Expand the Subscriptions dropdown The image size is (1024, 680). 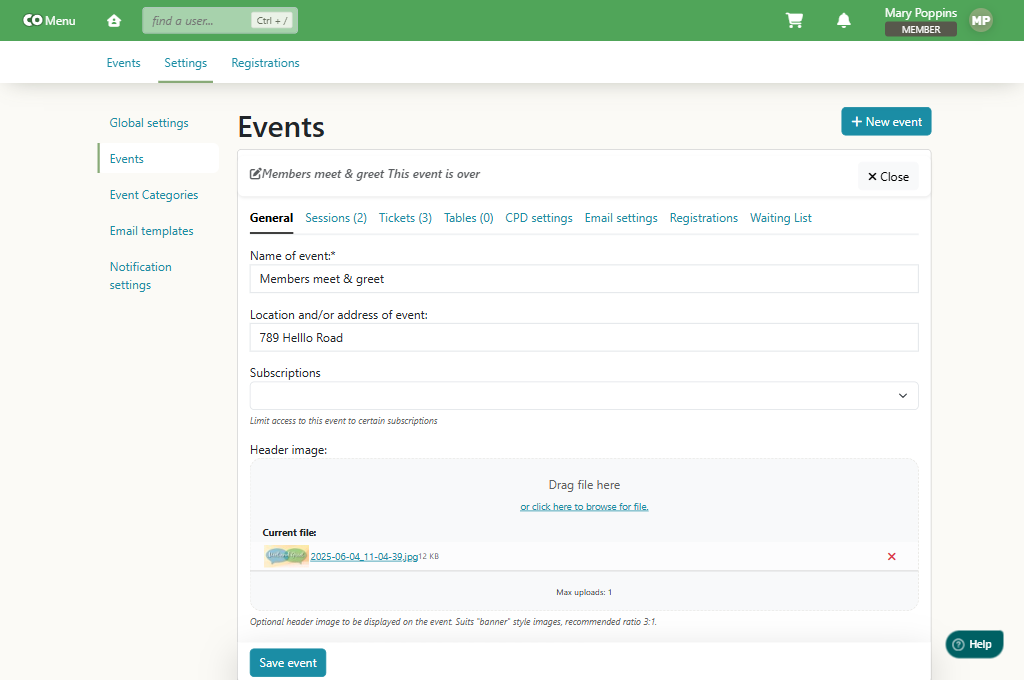point(583,396)
